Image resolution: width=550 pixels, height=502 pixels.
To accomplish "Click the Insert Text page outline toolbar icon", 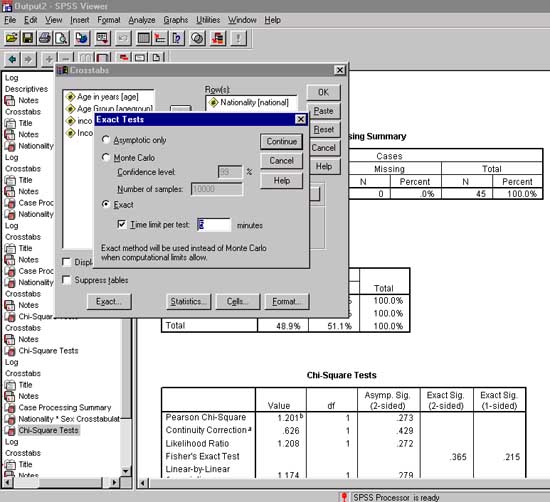I will (156, 58).
